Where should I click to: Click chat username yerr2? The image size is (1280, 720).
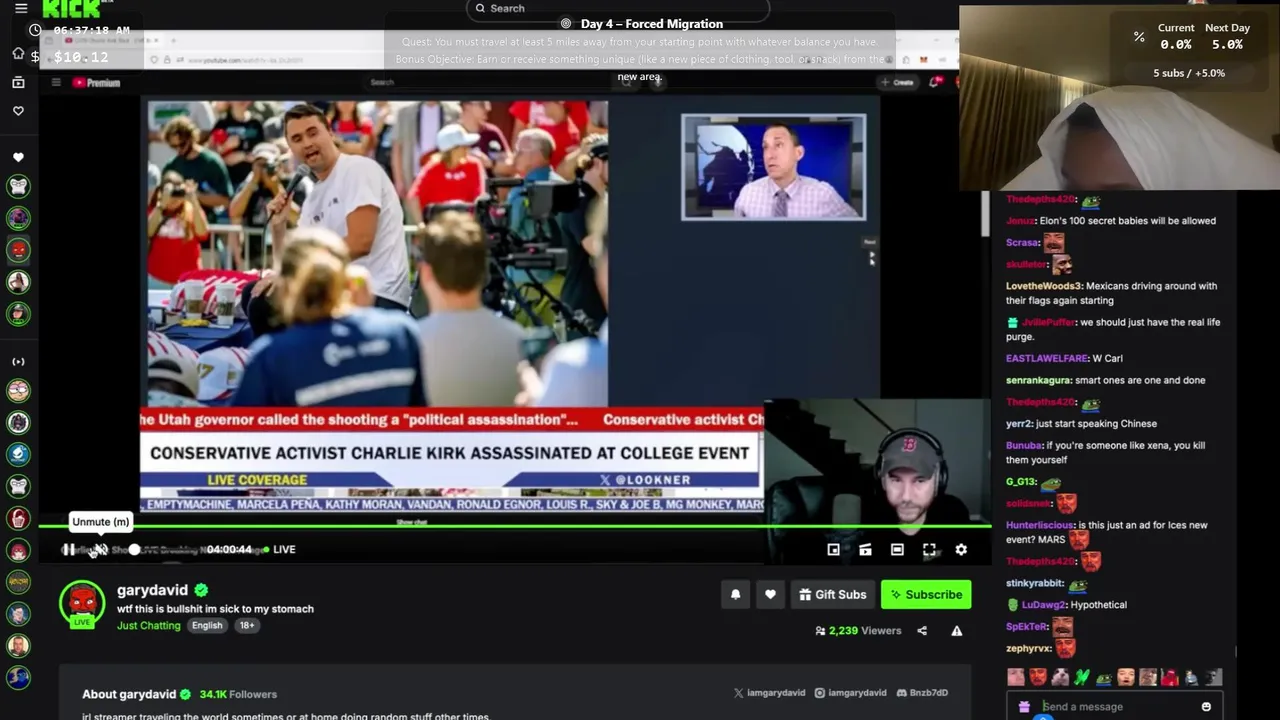(x=1018, y=423)
